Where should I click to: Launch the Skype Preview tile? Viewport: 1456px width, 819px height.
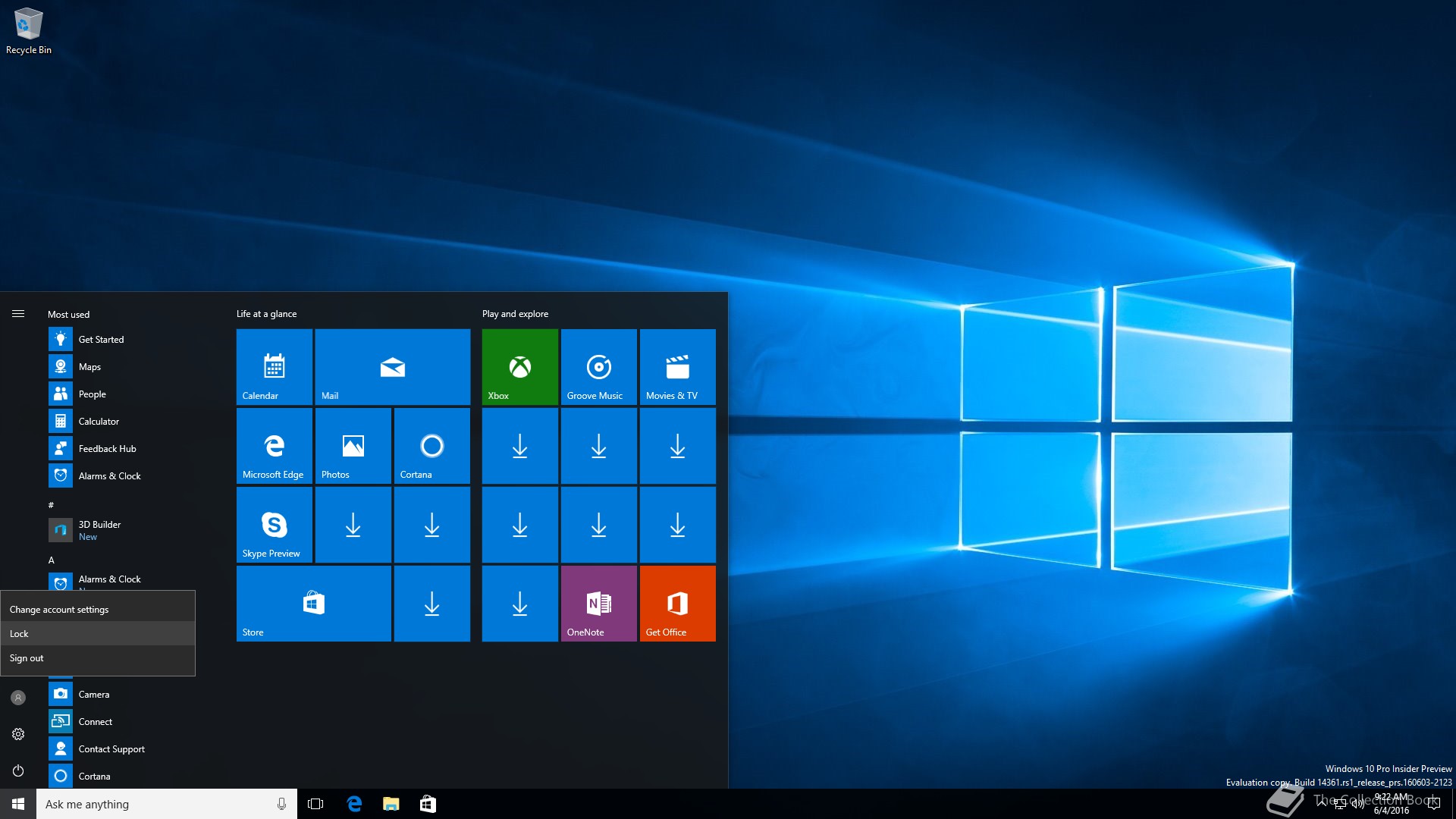pyautogui.click(x=274, y=524)
